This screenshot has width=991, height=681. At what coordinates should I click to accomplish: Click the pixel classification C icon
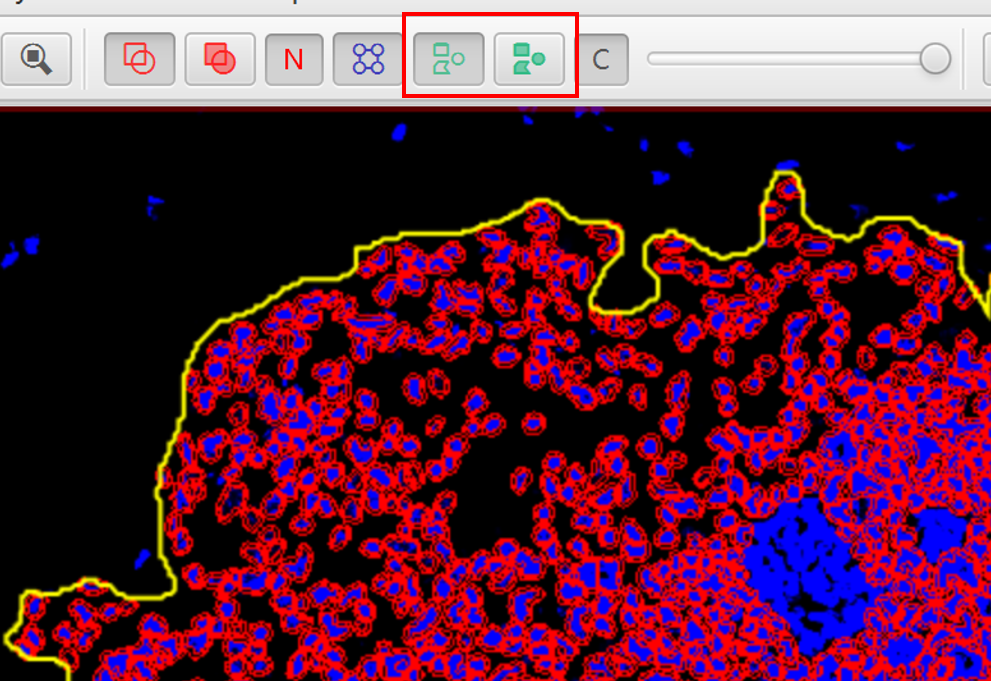[x=601, y=60]
